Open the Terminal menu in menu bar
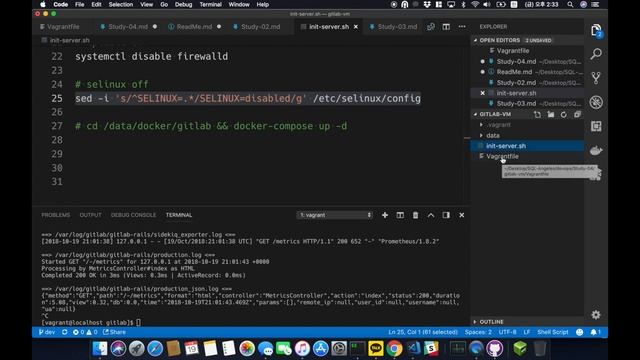 211,4
